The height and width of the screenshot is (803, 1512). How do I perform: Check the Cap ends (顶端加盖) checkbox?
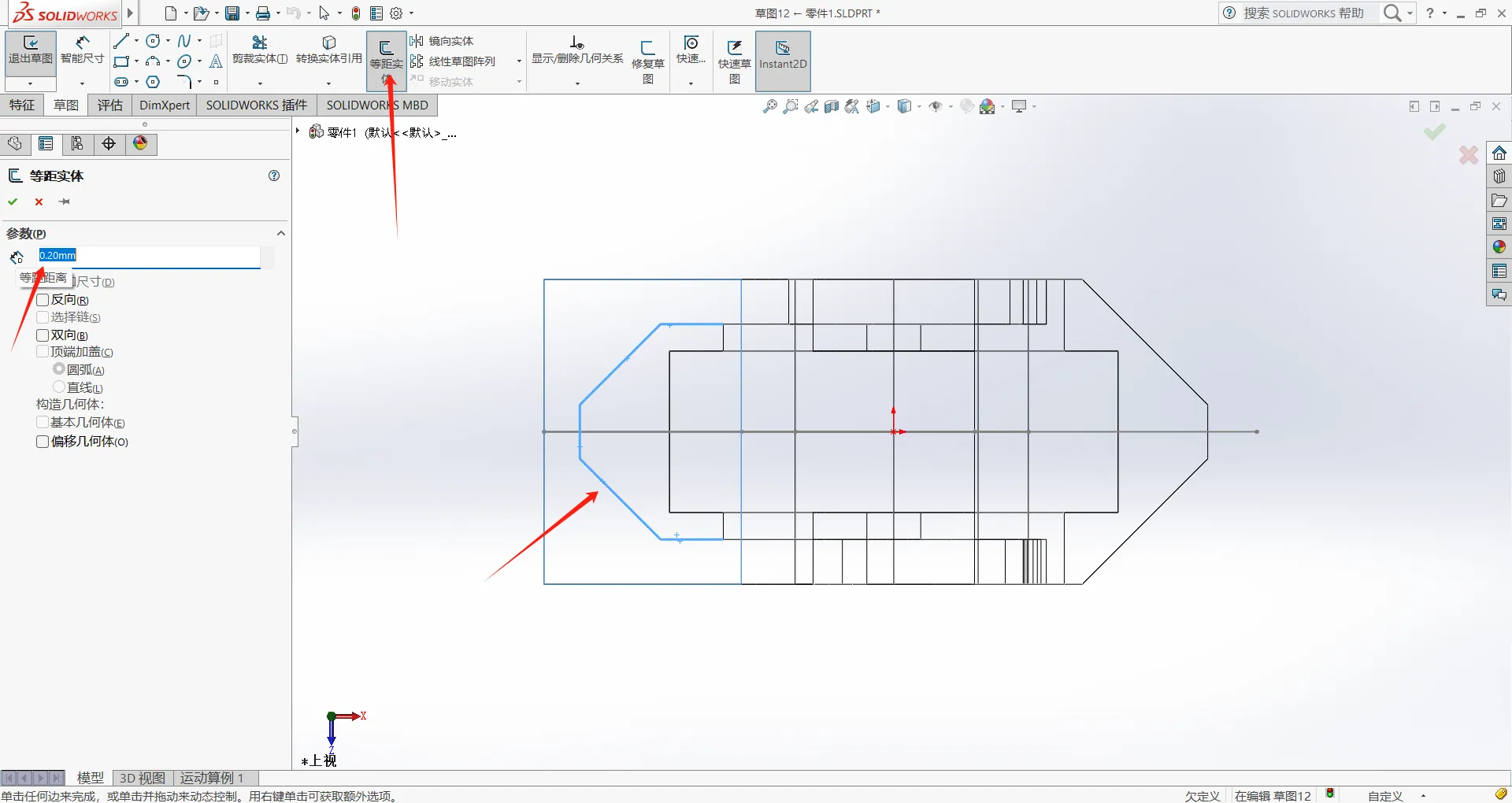[43, 352]
